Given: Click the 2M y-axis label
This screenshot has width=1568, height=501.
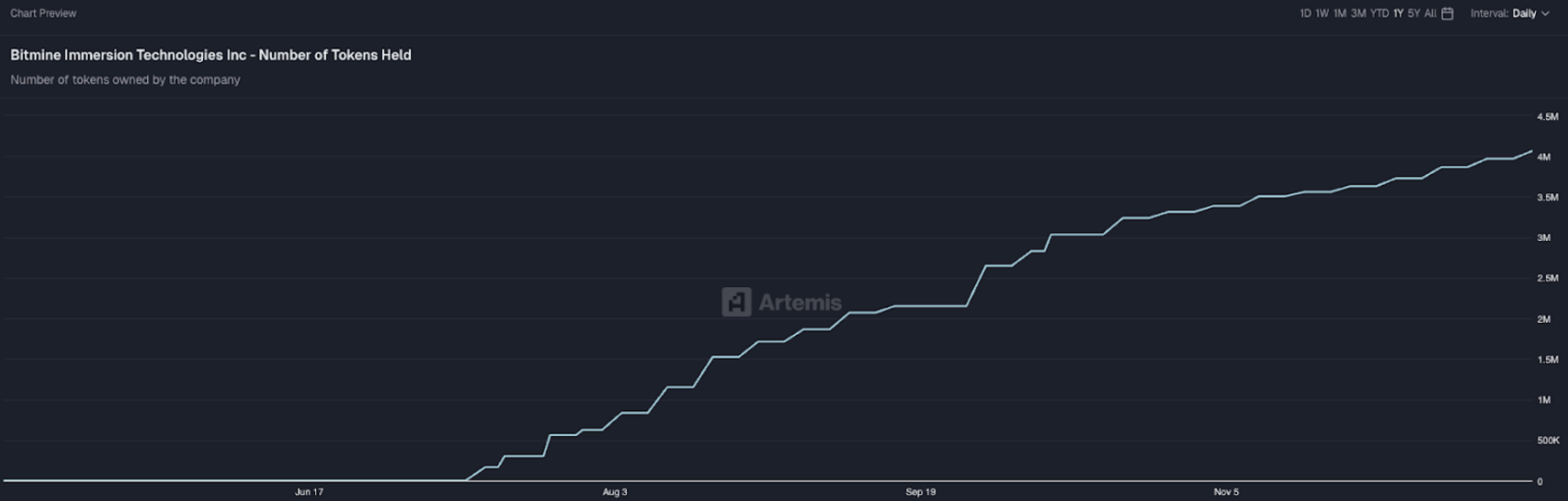Looking at the screenshot, I should click(1544, 319).
